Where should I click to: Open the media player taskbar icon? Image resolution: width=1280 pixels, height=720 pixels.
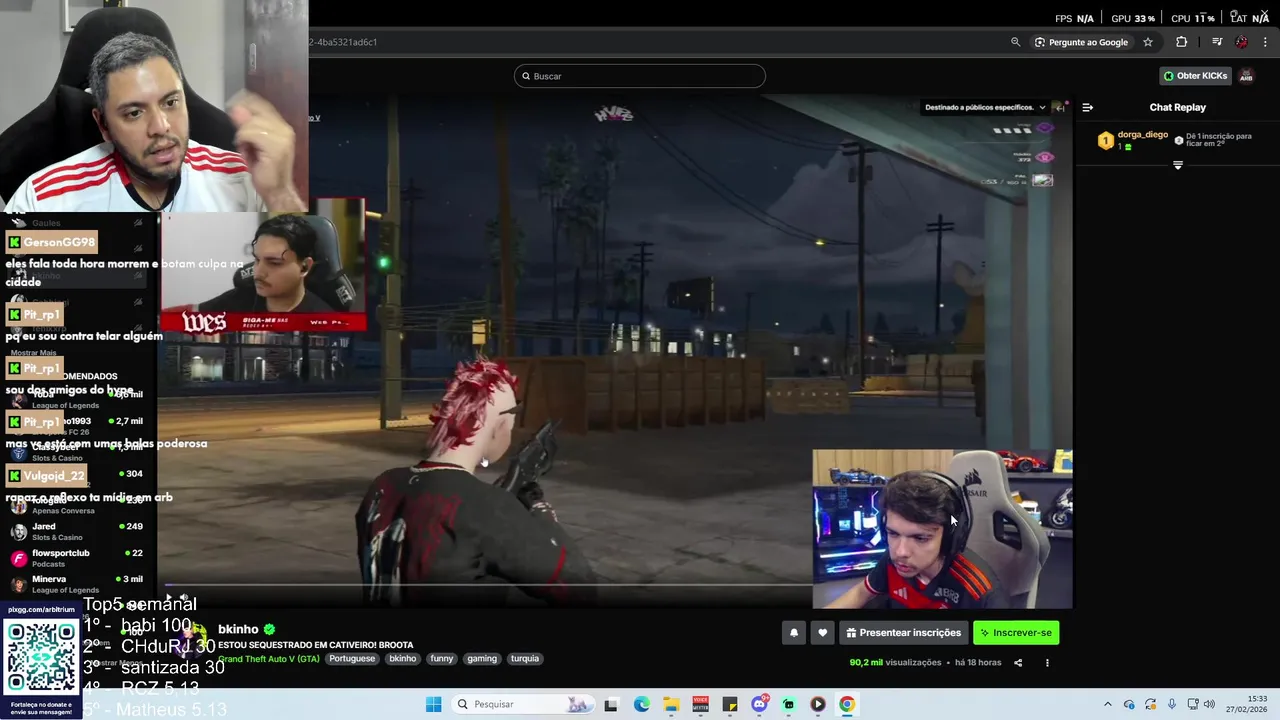818,704
